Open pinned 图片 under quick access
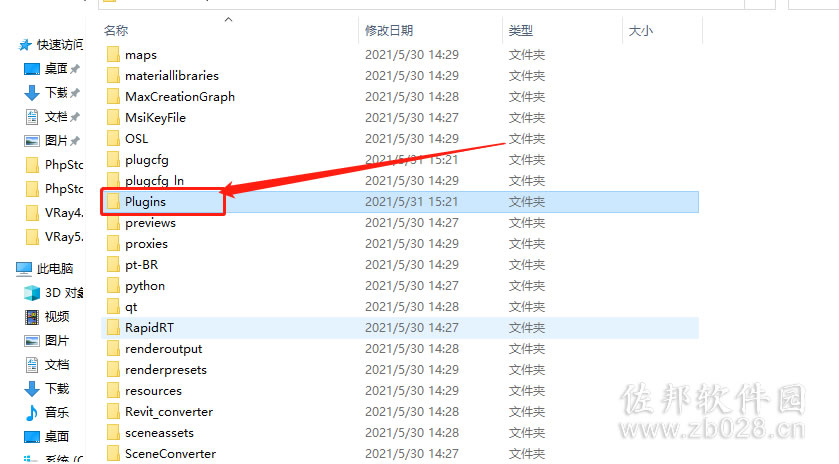The height and width of the screenshot is (464, 839). [x=56, y=141]
